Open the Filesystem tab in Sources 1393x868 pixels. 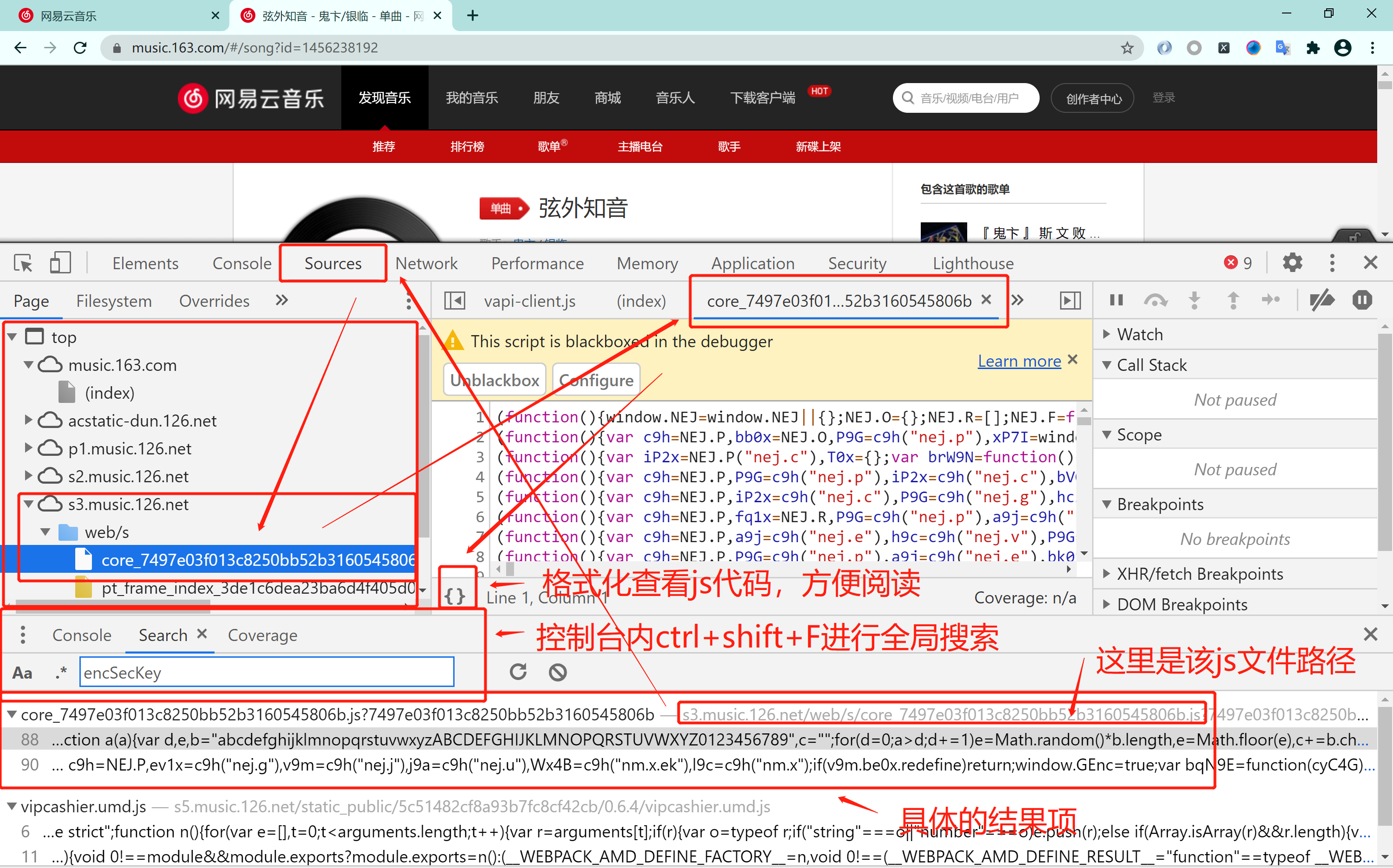(x=114, y=301)
